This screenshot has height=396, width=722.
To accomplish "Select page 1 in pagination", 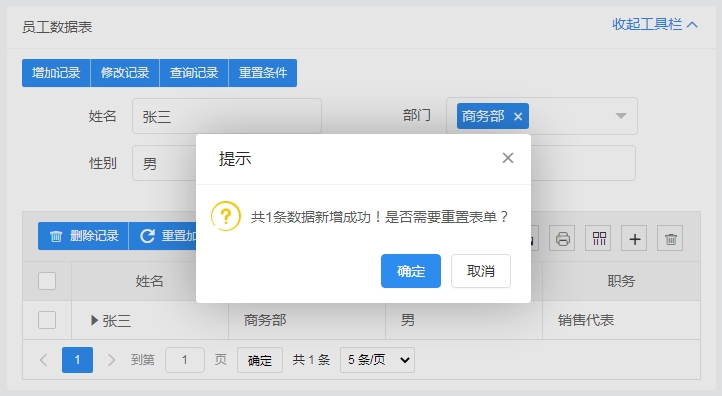I will tap(77, 360).
